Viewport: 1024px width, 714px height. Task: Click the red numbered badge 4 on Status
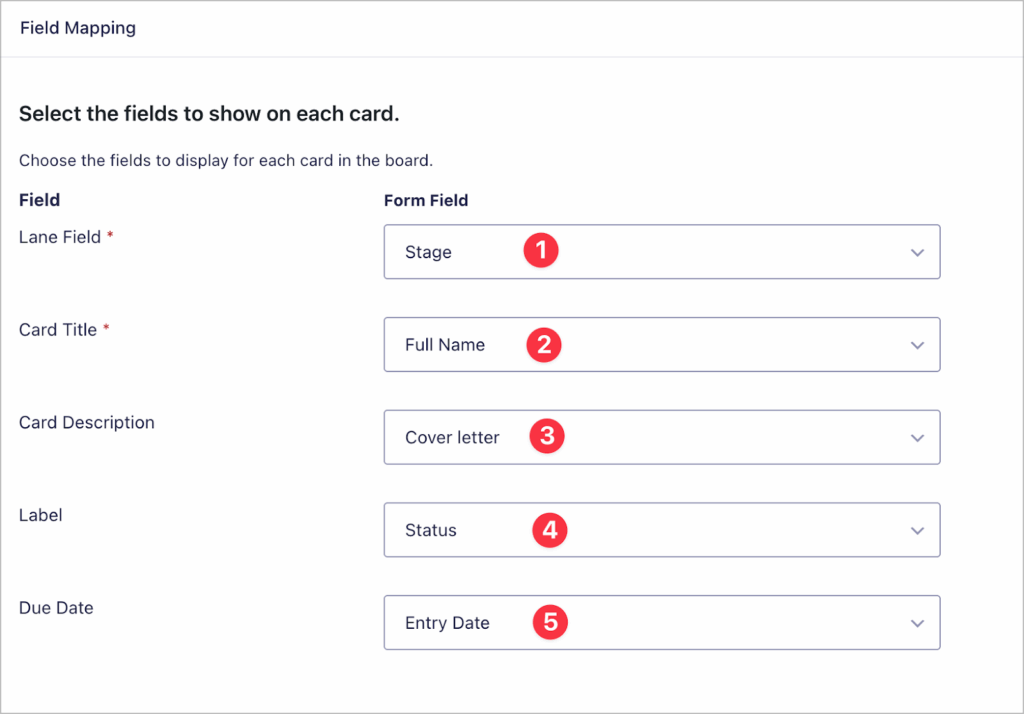point(549,530)
